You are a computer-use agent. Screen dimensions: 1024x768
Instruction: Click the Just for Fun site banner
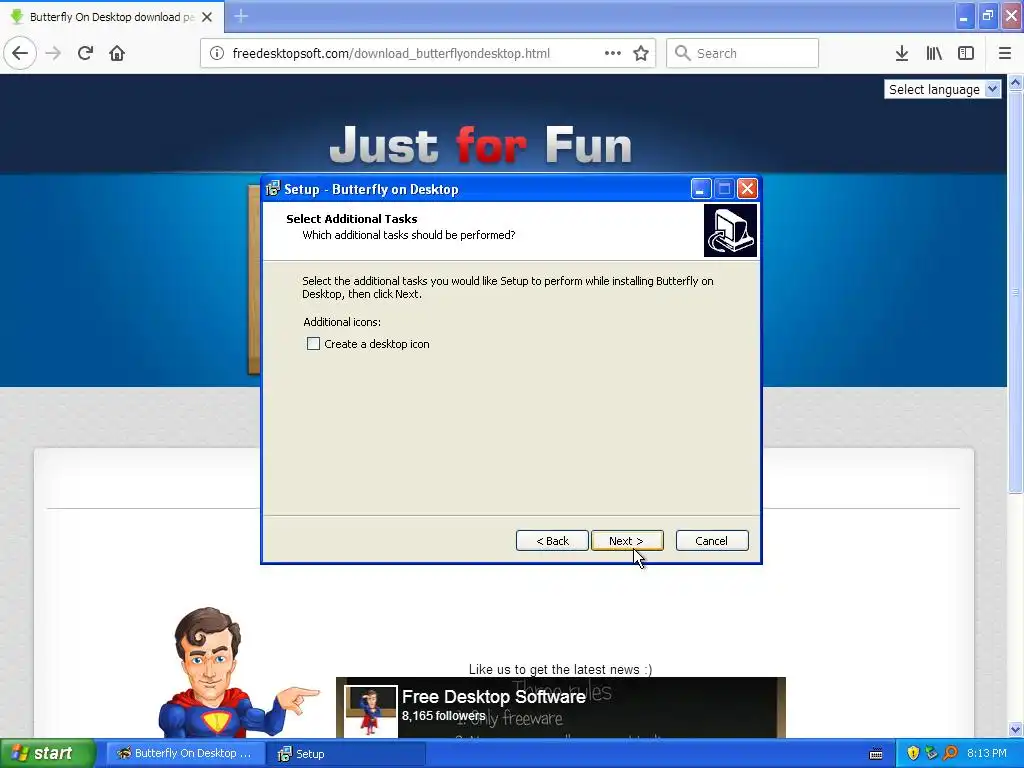coord(481,144)
